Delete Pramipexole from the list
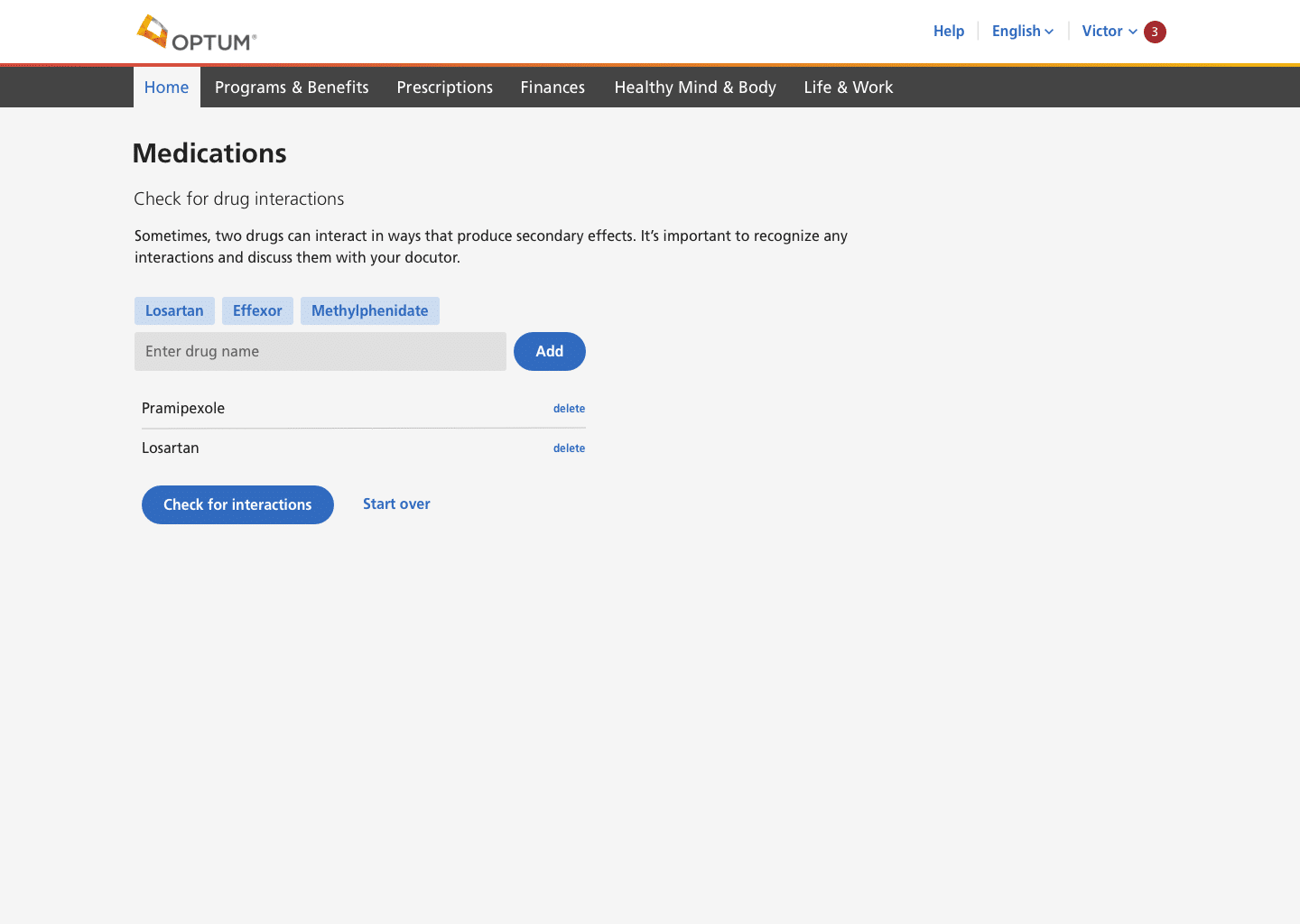 pyautogui.click(x=569, y=409)
